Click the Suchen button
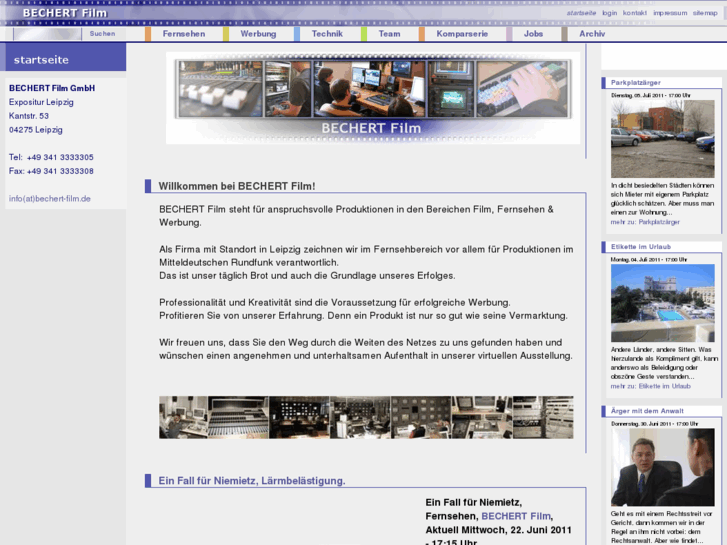The height and width of the screenshot is (545, 727). (x=102, y=34)
